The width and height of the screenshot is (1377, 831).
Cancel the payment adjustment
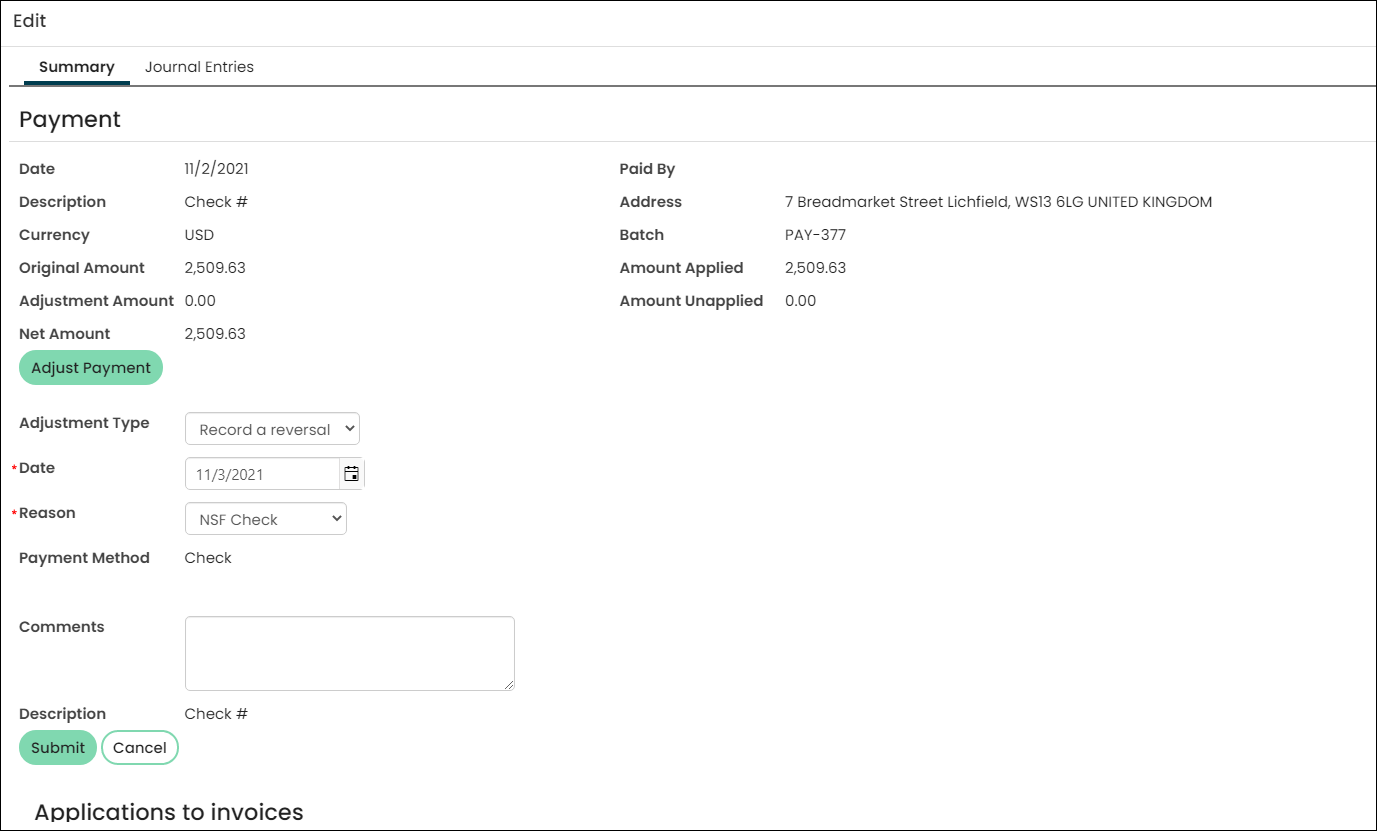pos(140,748)
